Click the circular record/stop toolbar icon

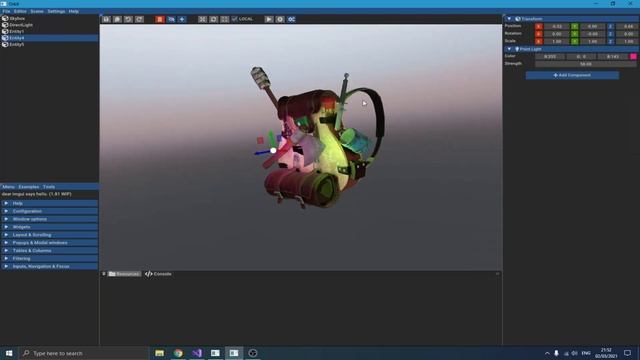[280, 19]
